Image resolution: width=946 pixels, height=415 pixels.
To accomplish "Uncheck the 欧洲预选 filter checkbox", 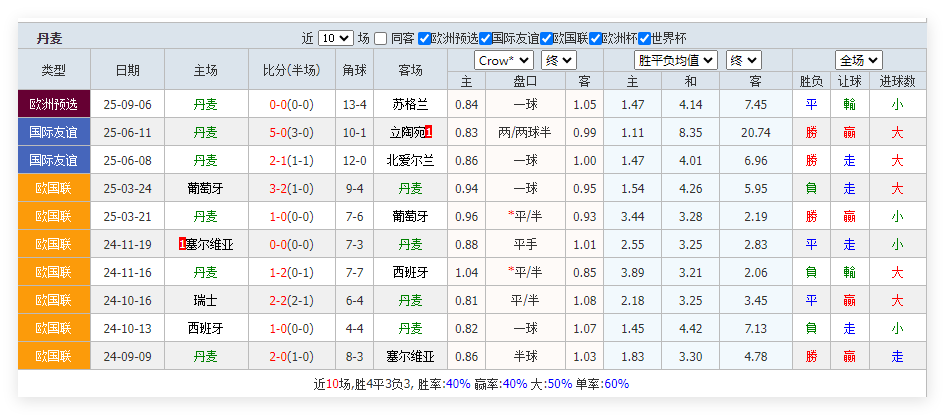I will click(425, 39).
